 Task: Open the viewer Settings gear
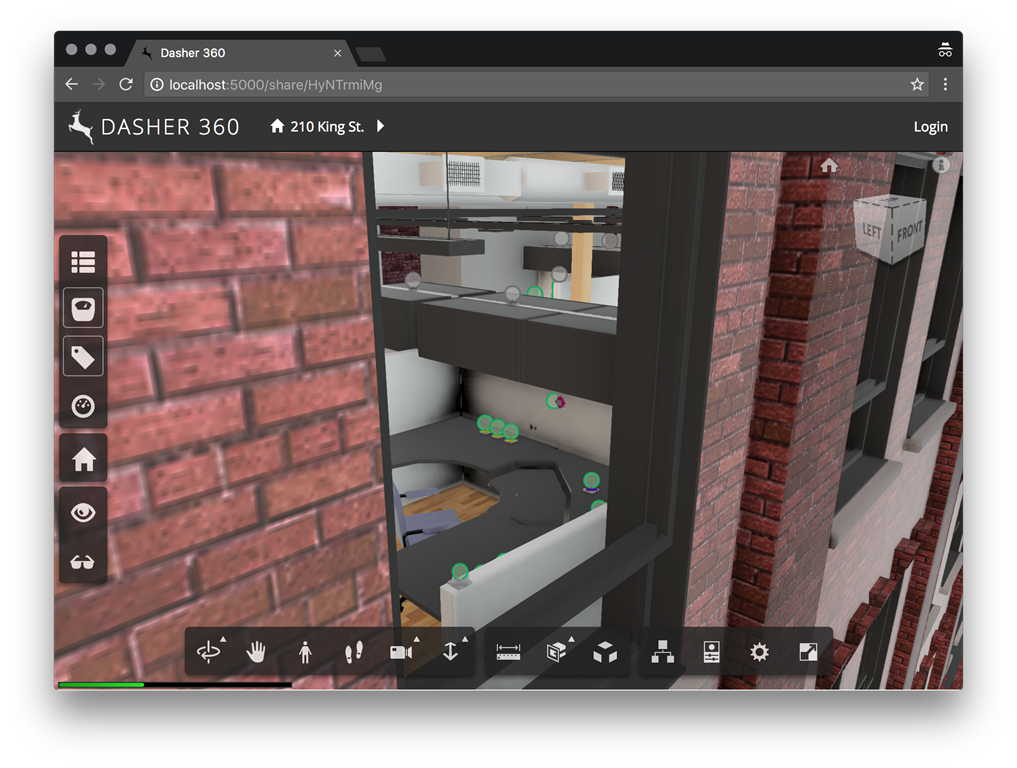tap(759, 652)
